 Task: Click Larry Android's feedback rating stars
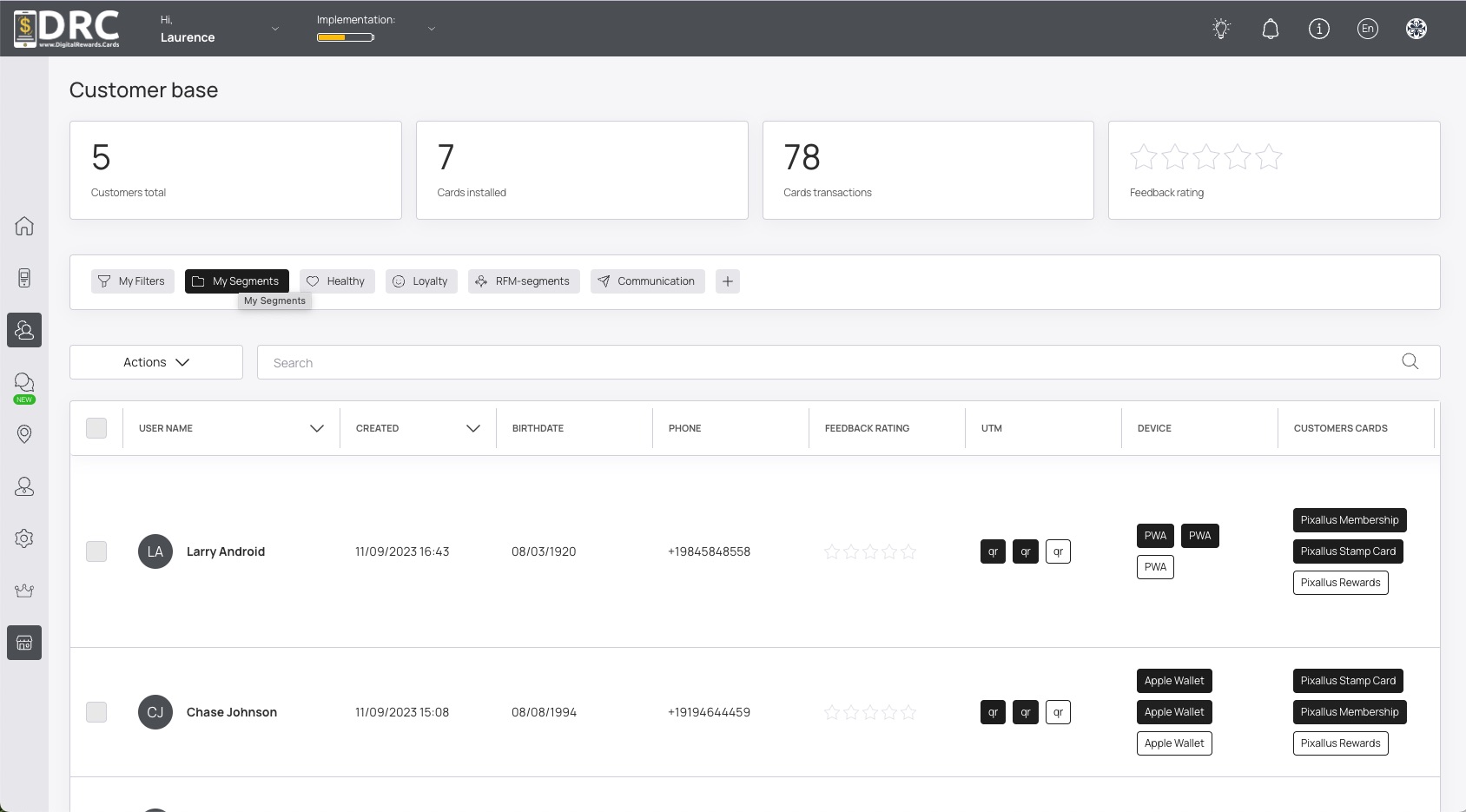click(870, 551)
